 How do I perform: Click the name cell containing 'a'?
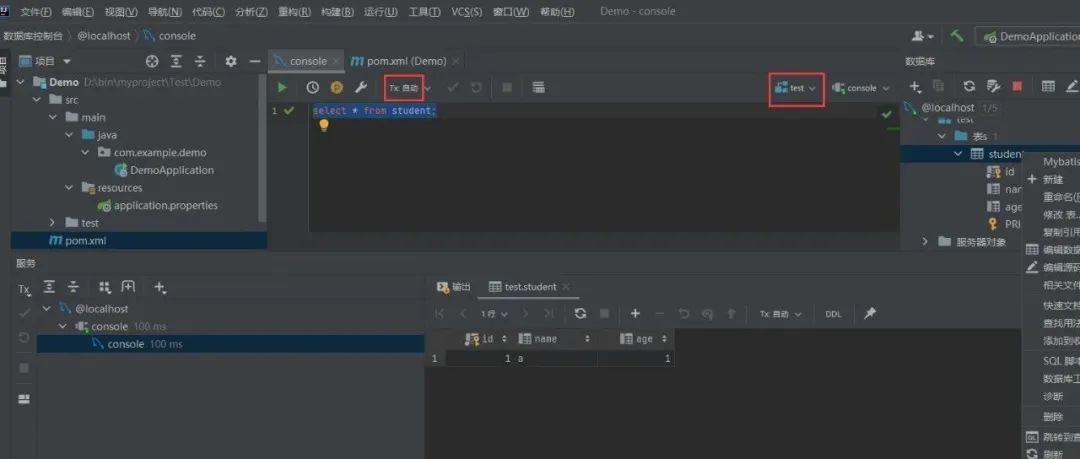tap(556, 358)
